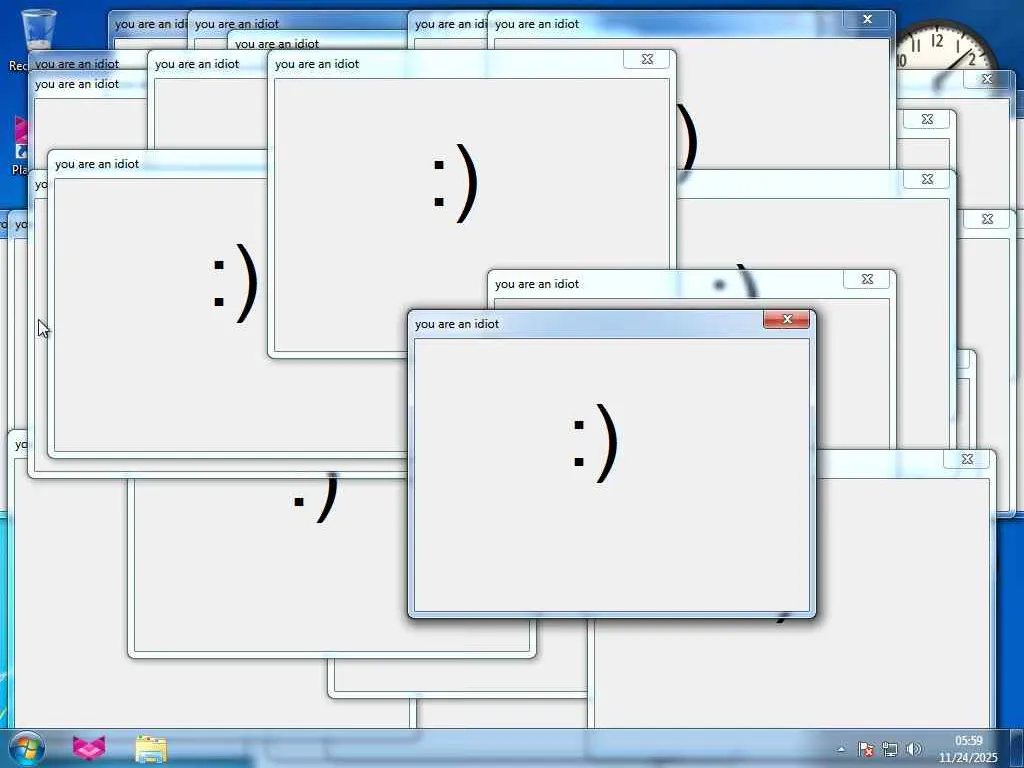This screenshot has height=768, width=1024.
Task: Show hidden tray icons arrow
Action: pyautogui.click(x=841, y=750)
